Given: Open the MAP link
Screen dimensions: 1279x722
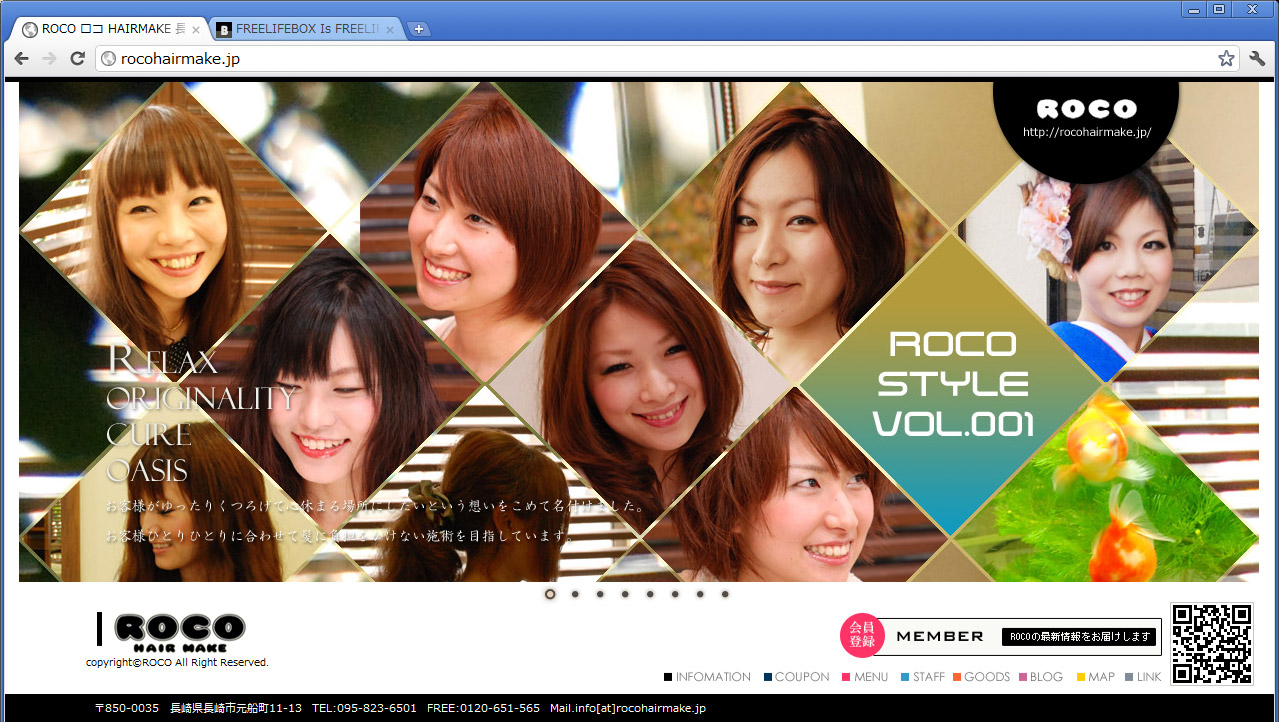Looking at the screenshot, I should point(1095,677).
